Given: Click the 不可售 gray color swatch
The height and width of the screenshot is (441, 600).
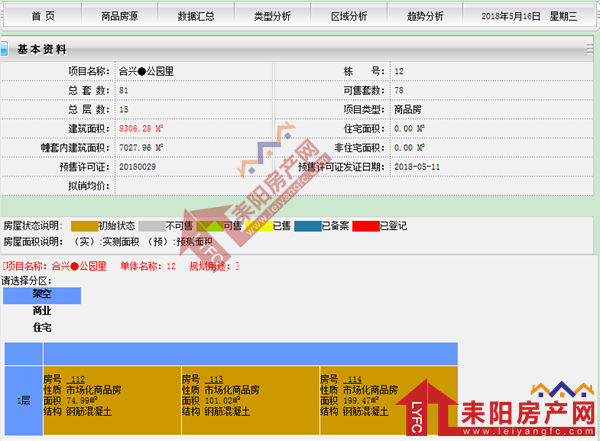Looking at the screenshot, I should pyautogui.click(x=152, y=226).
